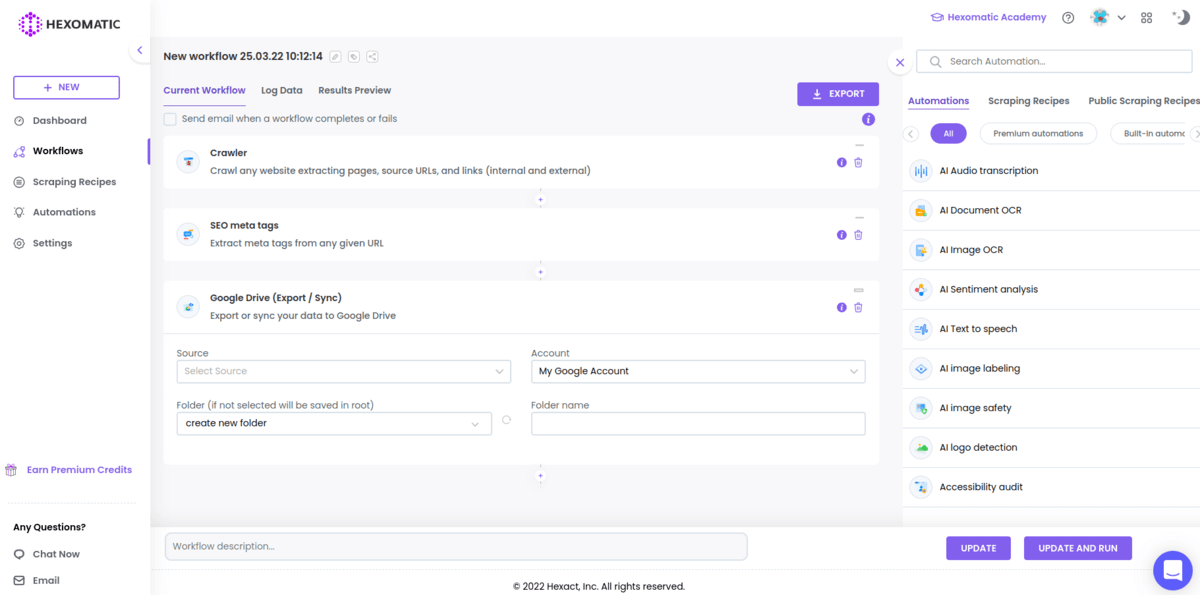Export the workflow results
Viewport: 1200px width, 595px height.
[x=837, y=93]
